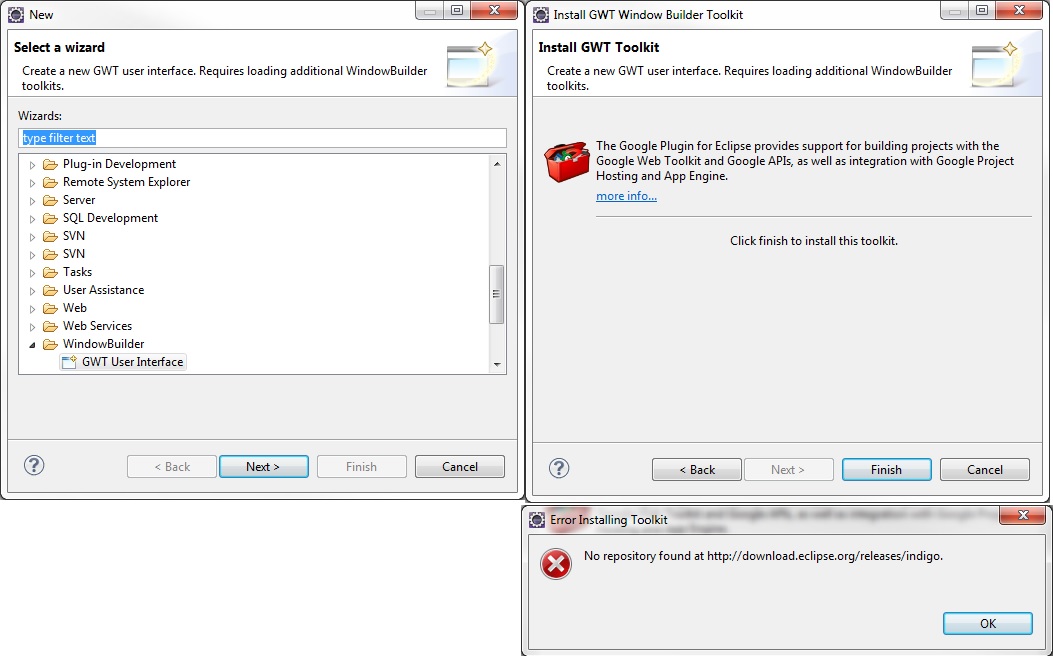Select the Web Services label
The image size is (1053, 656).
pyautogui.click(x=97, y=326)
